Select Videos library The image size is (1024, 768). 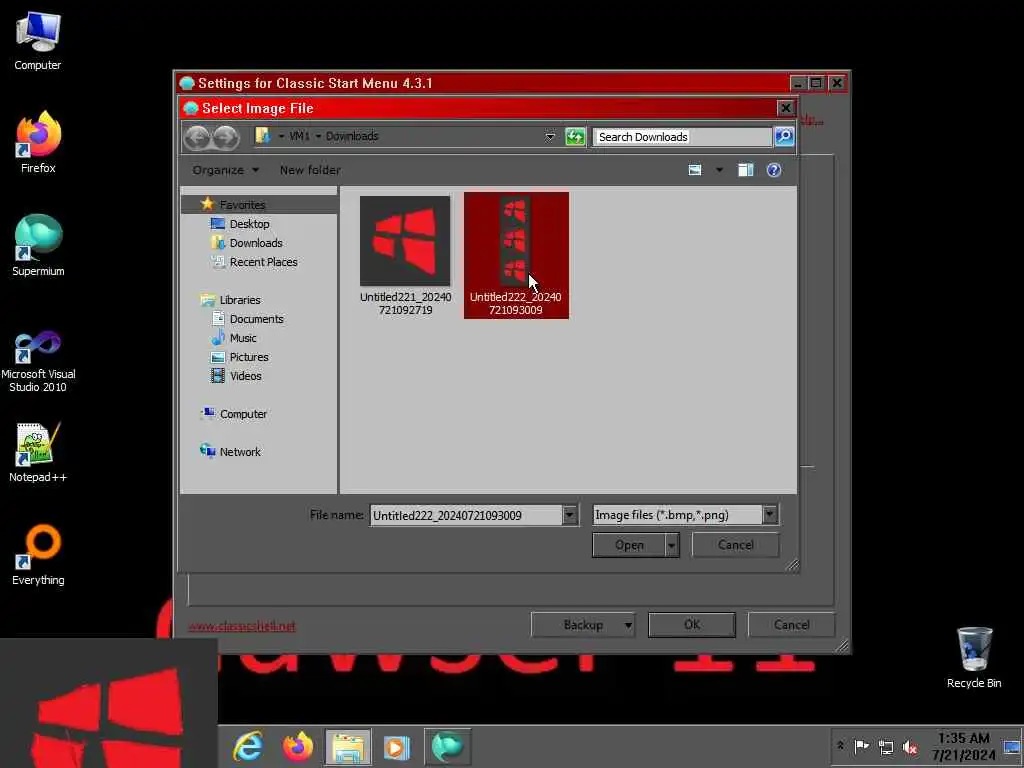tap(245, 376)
